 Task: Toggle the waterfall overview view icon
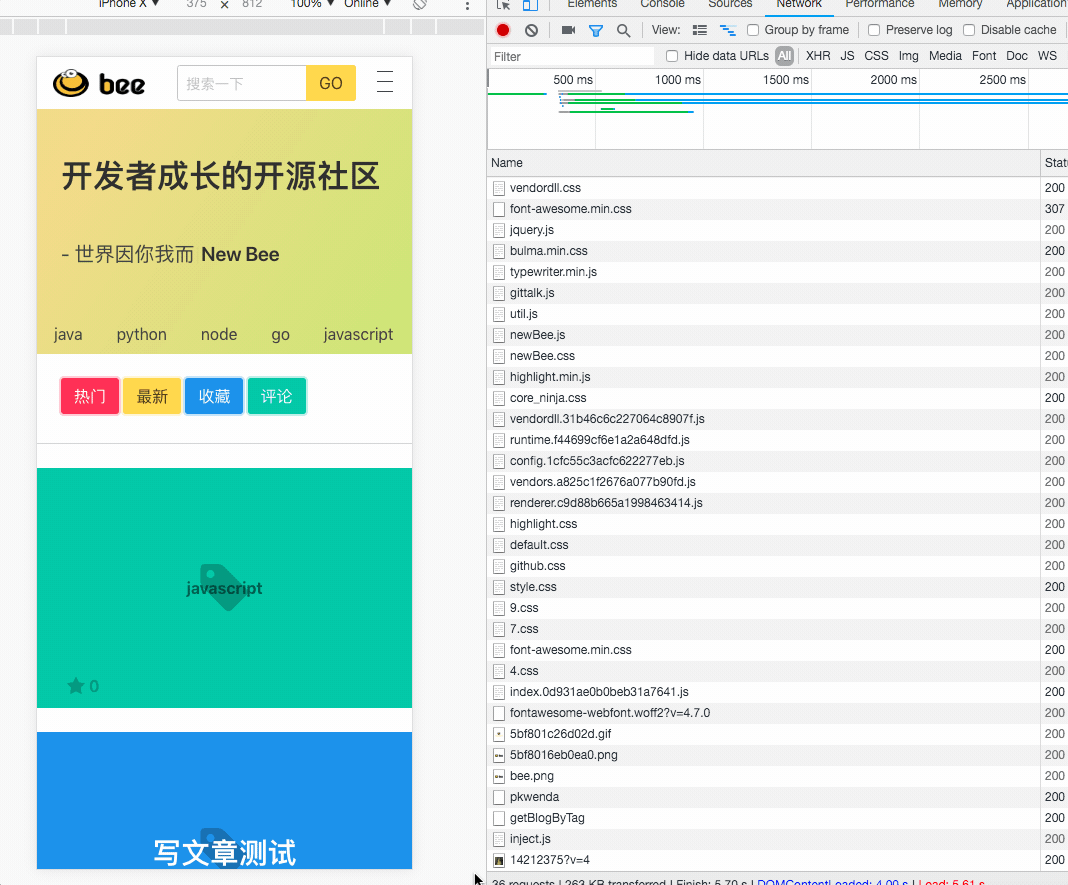728,30
